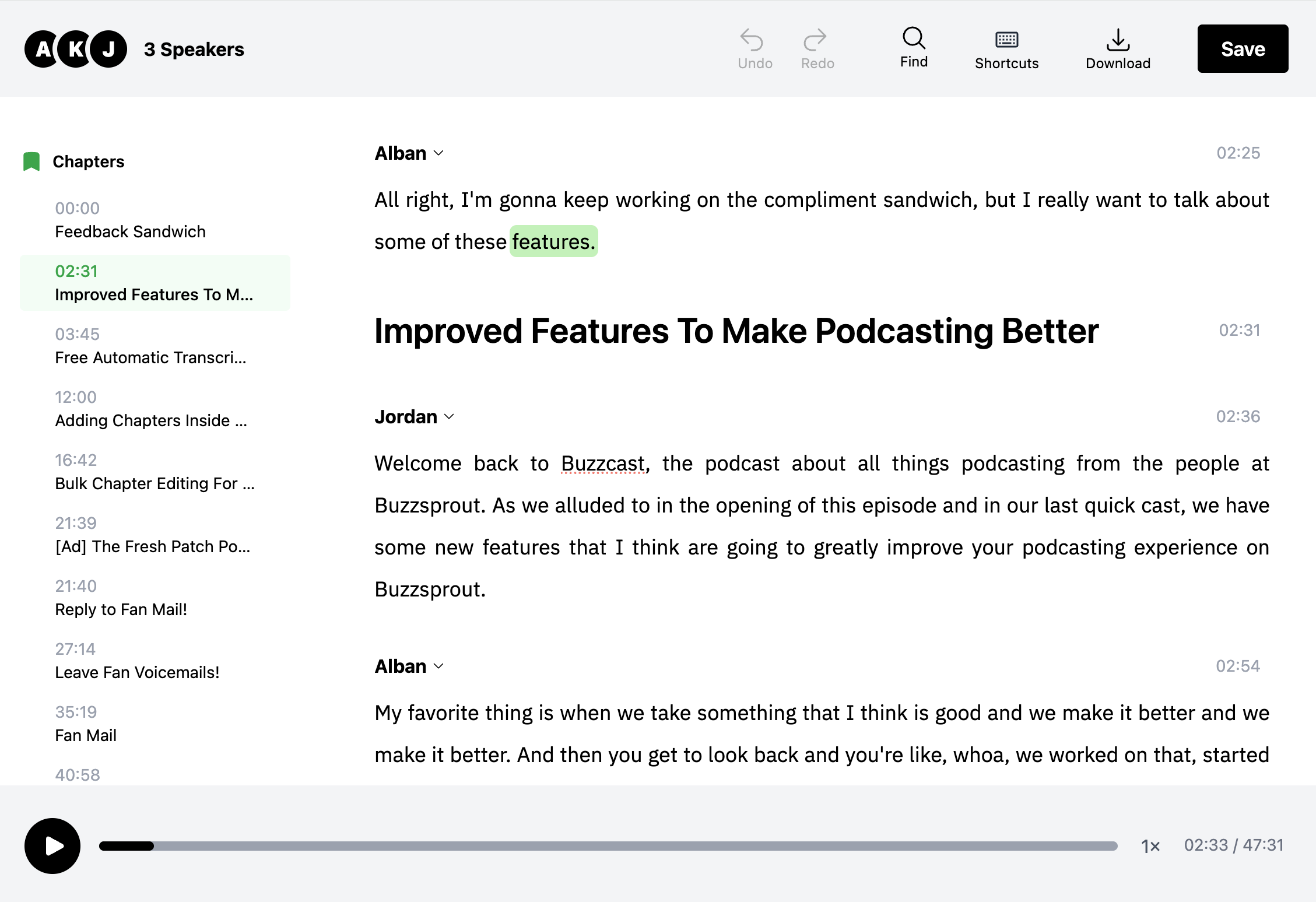
Task: Open the Reply to Fan Mail! chapter
Action: click(x=121, y=598)
